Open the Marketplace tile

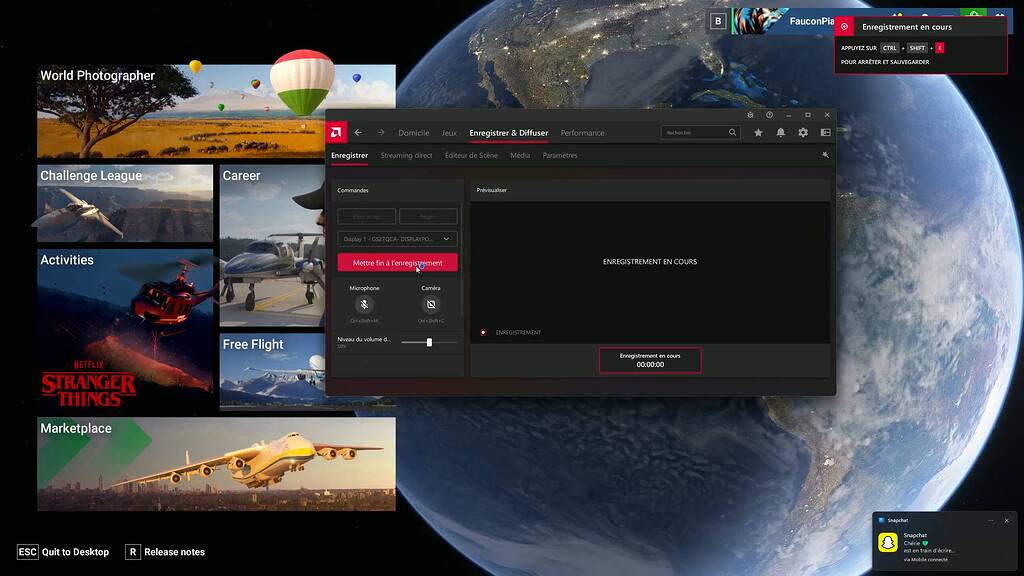point(216,464)
